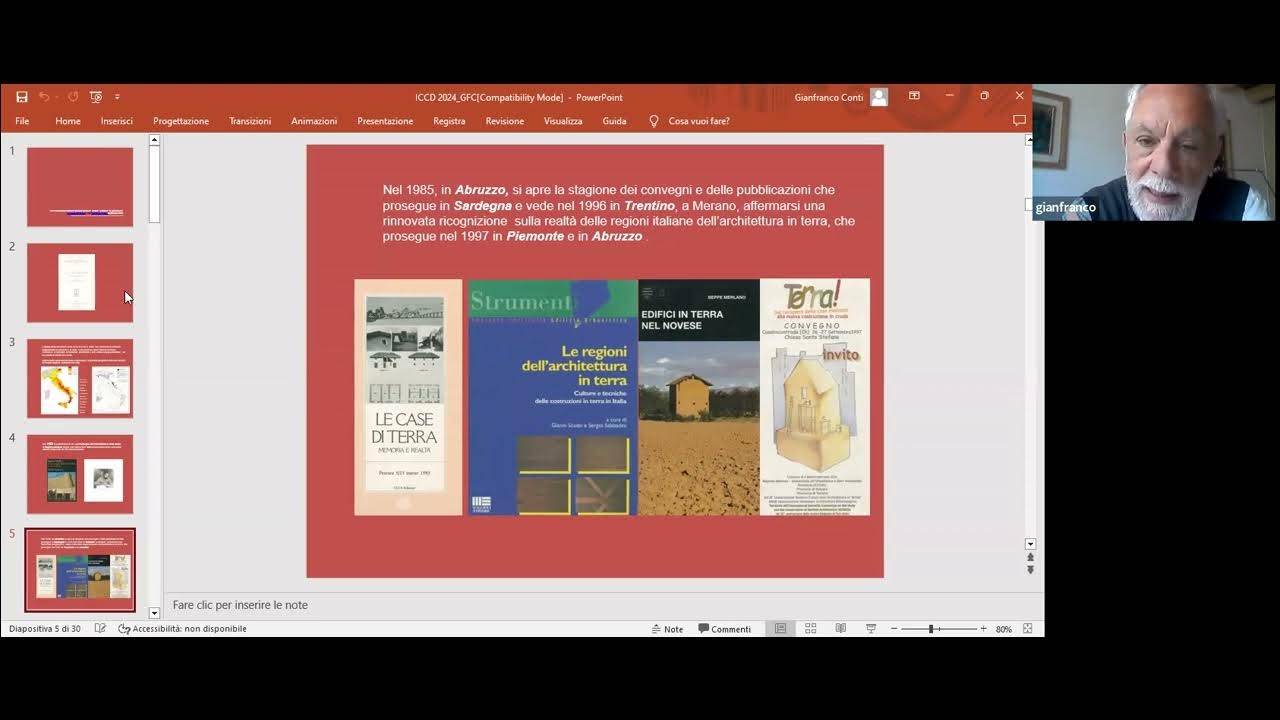Click the 'Diapositiva 5 di 30' status indicator
The width and height of the screenshot is (1280, 720).
[45, 629]
